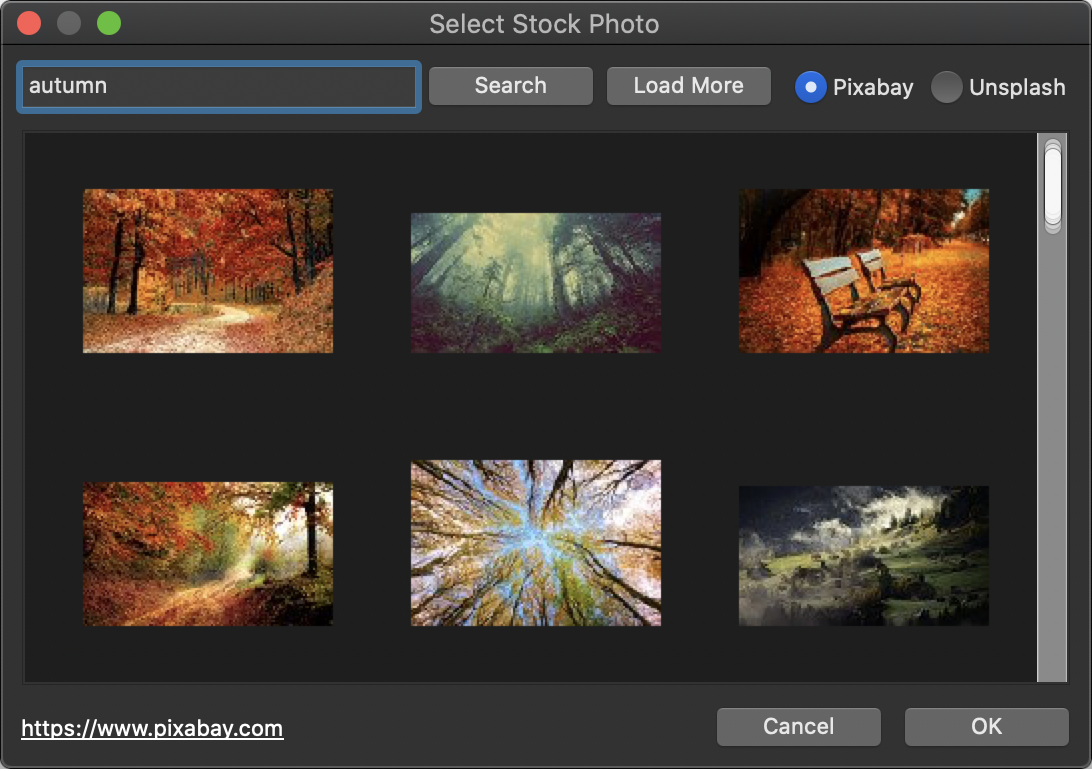Switch source to Unsplash radio option
1092x771 pixels.
click(946, 88)
